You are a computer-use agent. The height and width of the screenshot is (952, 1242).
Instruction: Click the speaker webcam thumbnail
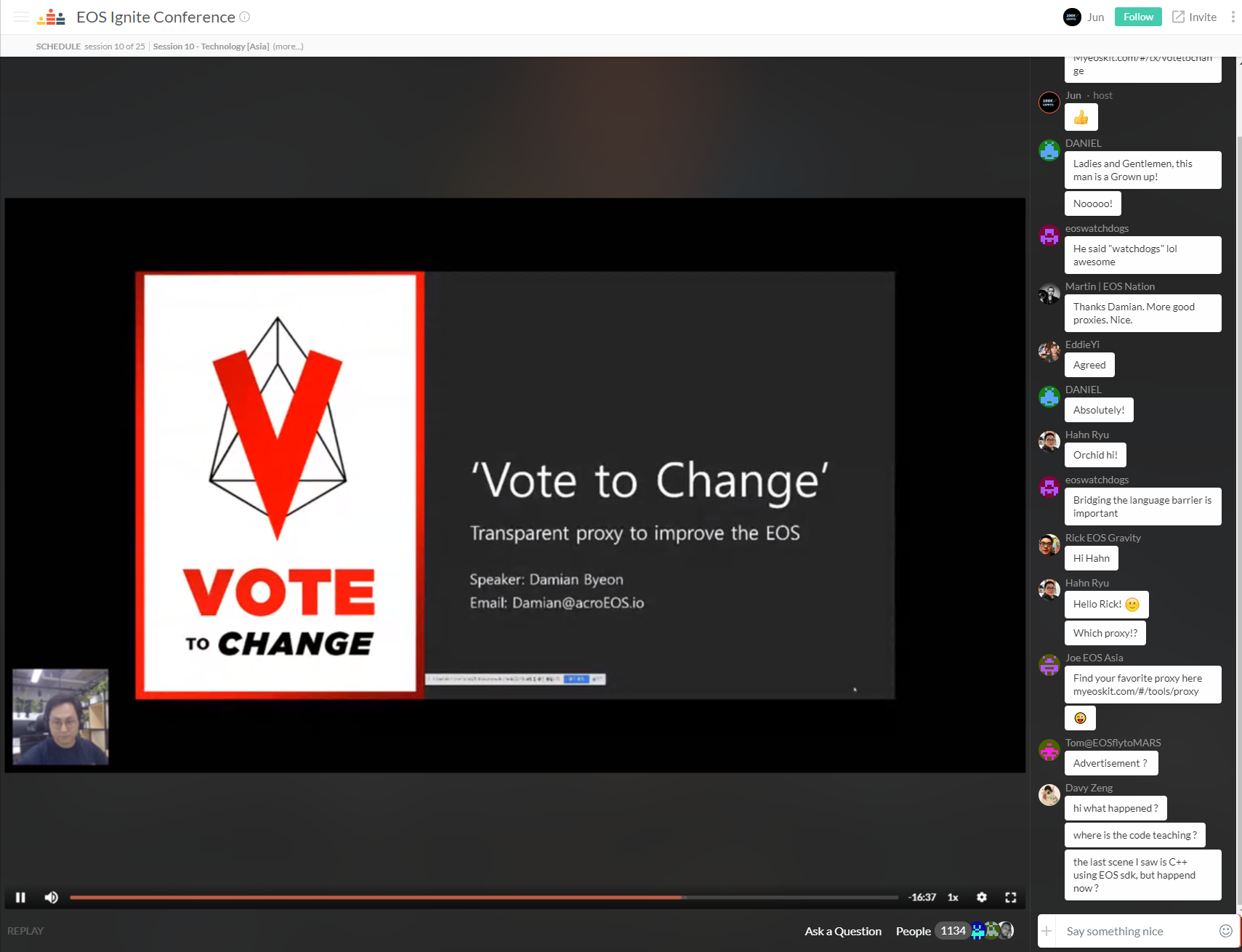point(60,717)
